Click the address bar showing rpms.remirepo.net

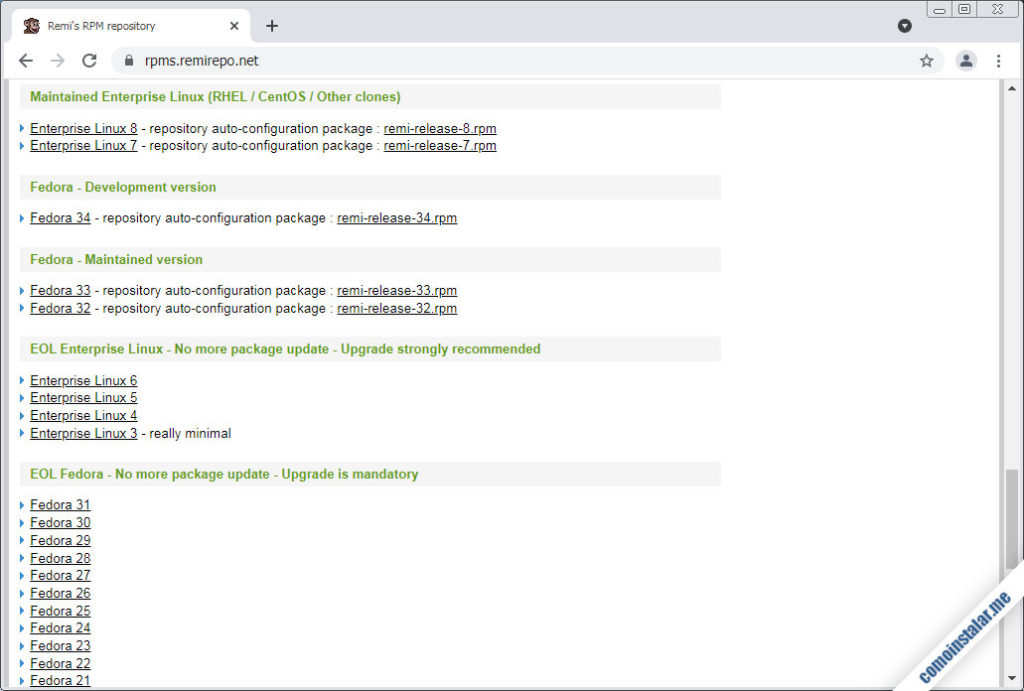pyautogui.click(x=500, y=61)
